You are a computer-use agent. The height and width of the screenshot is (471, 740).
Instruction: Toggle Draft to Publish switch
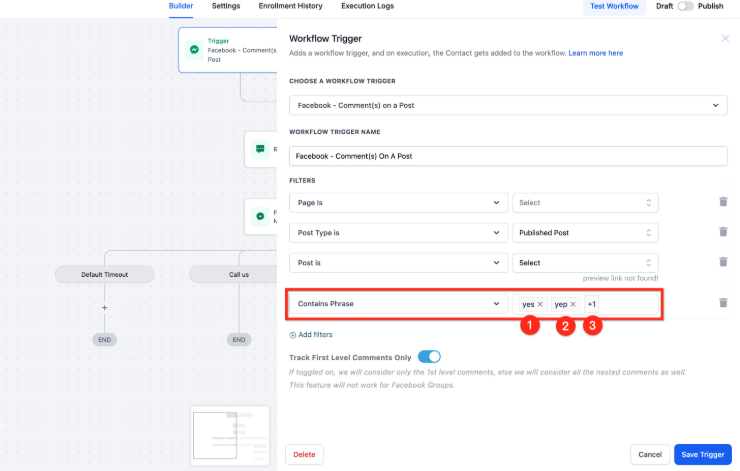[x=686, y=6]
